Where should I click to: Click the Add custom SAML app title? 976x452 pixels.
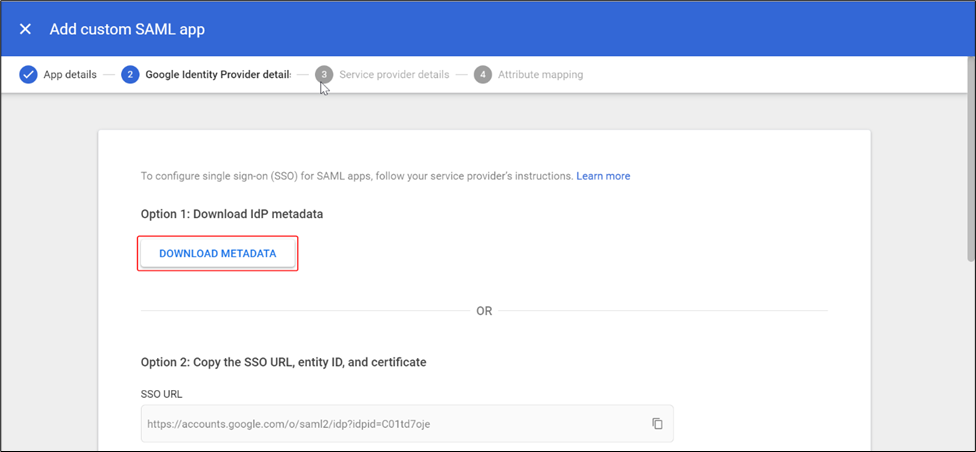click(x=127, y=29)
